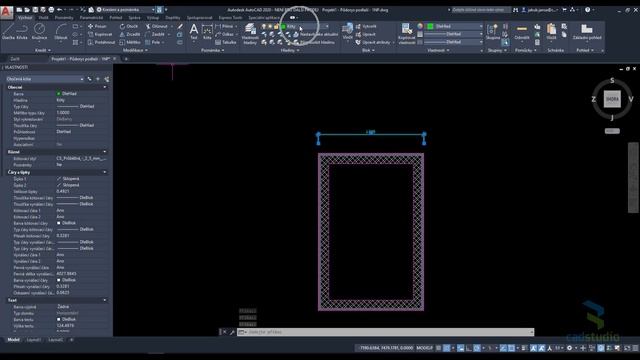Toggle polar tracking in status bar
Screen dimensions: 640x360
pyautogui.click(x=477, y=348)
